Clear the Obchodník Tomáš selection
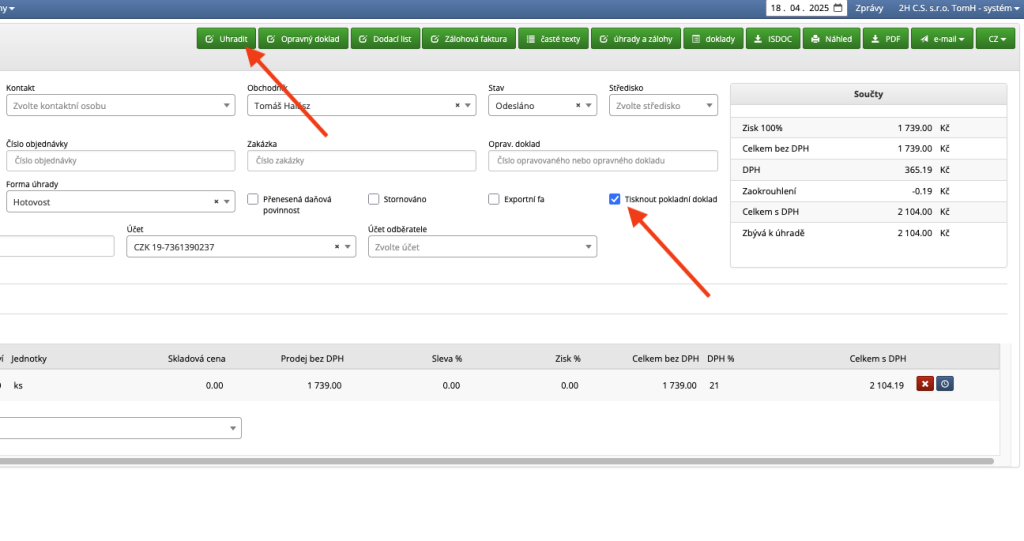The width and height of the screenshot is (1024, 541). pos(457,105)
